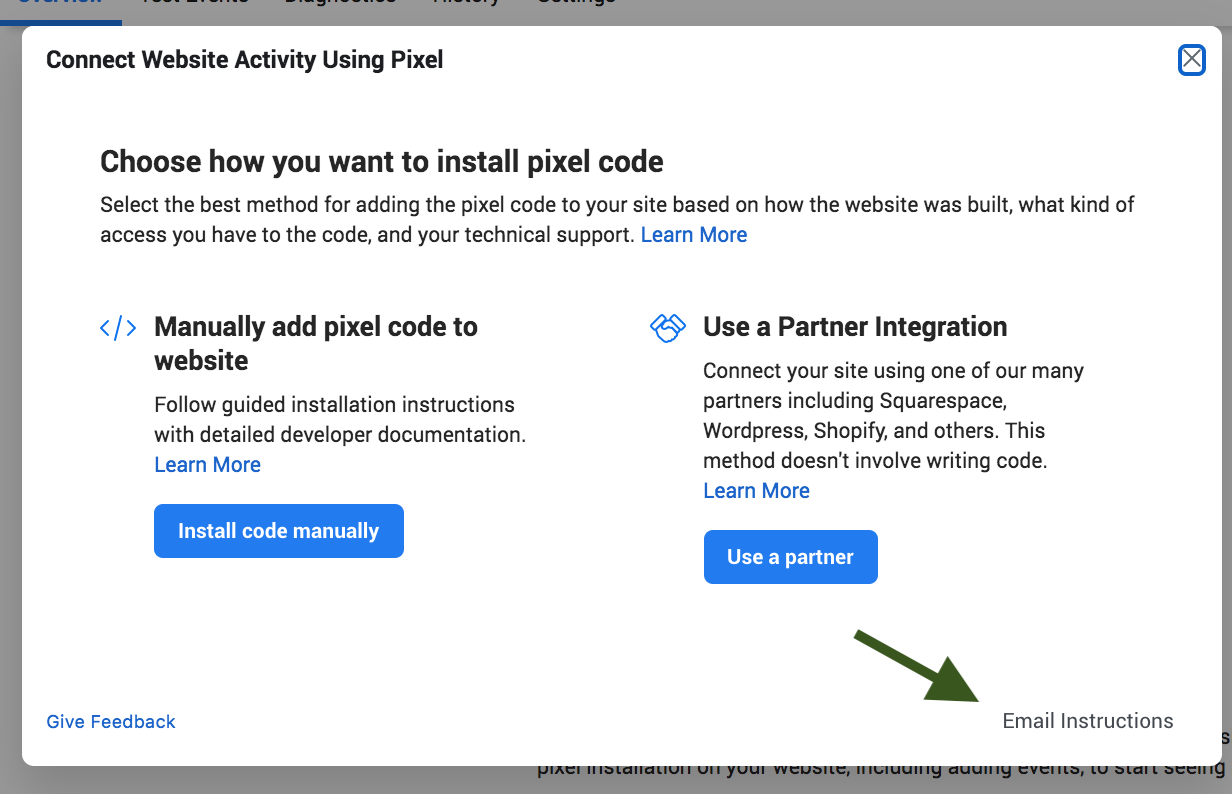The height and width of the screenshot is (794, 1232).
Task: Close the Connect Website Activity dialog
Action: pyautogui.click(x=1191, y=60)
